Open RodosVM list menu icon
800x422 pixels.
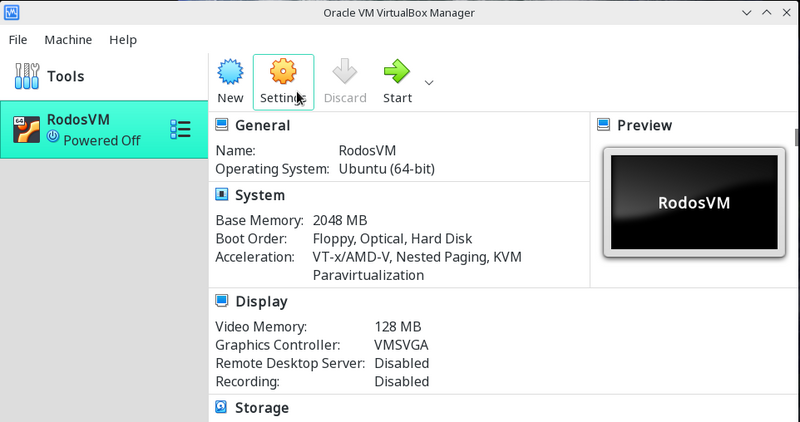pos(180,130)
